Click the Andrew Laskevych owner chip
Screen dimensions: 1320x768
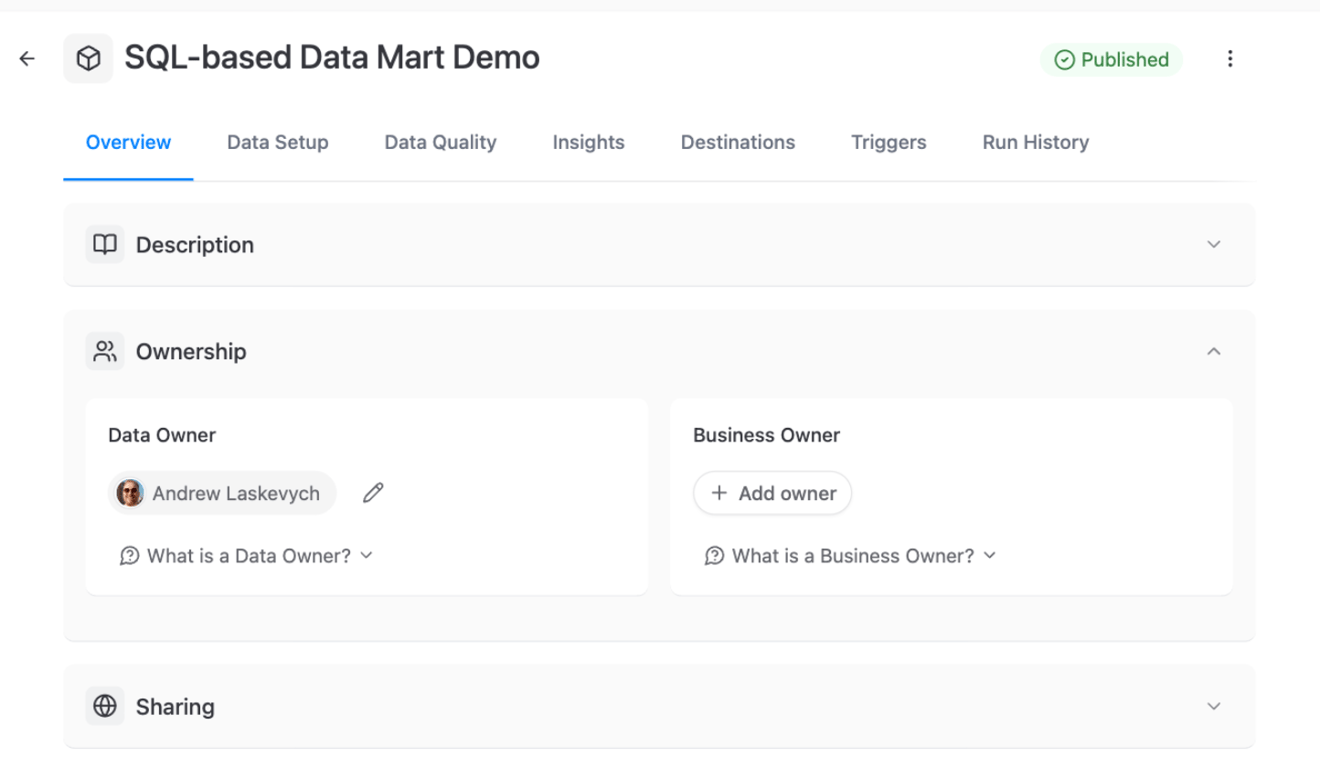pyautogui.click(x=222, y=493)
